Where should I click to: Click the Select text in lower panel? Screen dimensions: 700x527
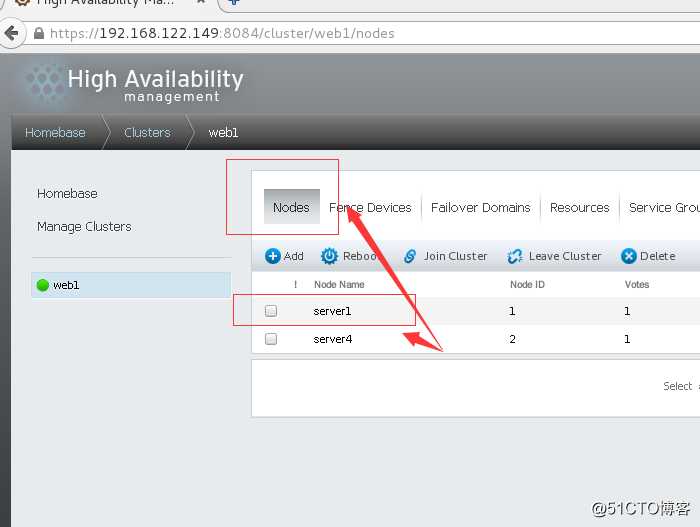click(x=678, y=386)
